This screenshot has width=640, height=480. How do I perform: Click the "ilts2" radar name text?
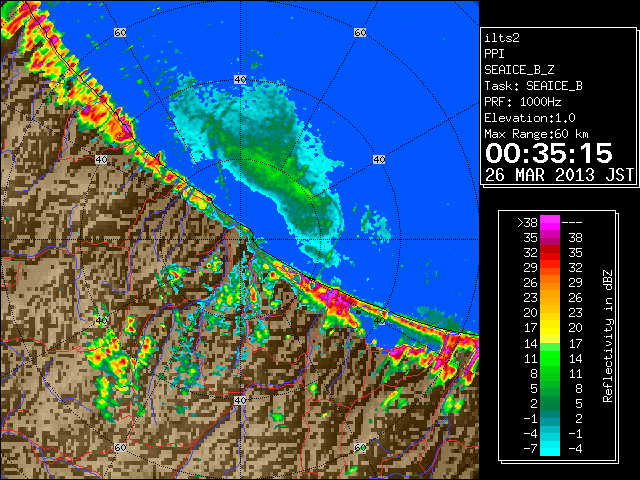(502, 38)
